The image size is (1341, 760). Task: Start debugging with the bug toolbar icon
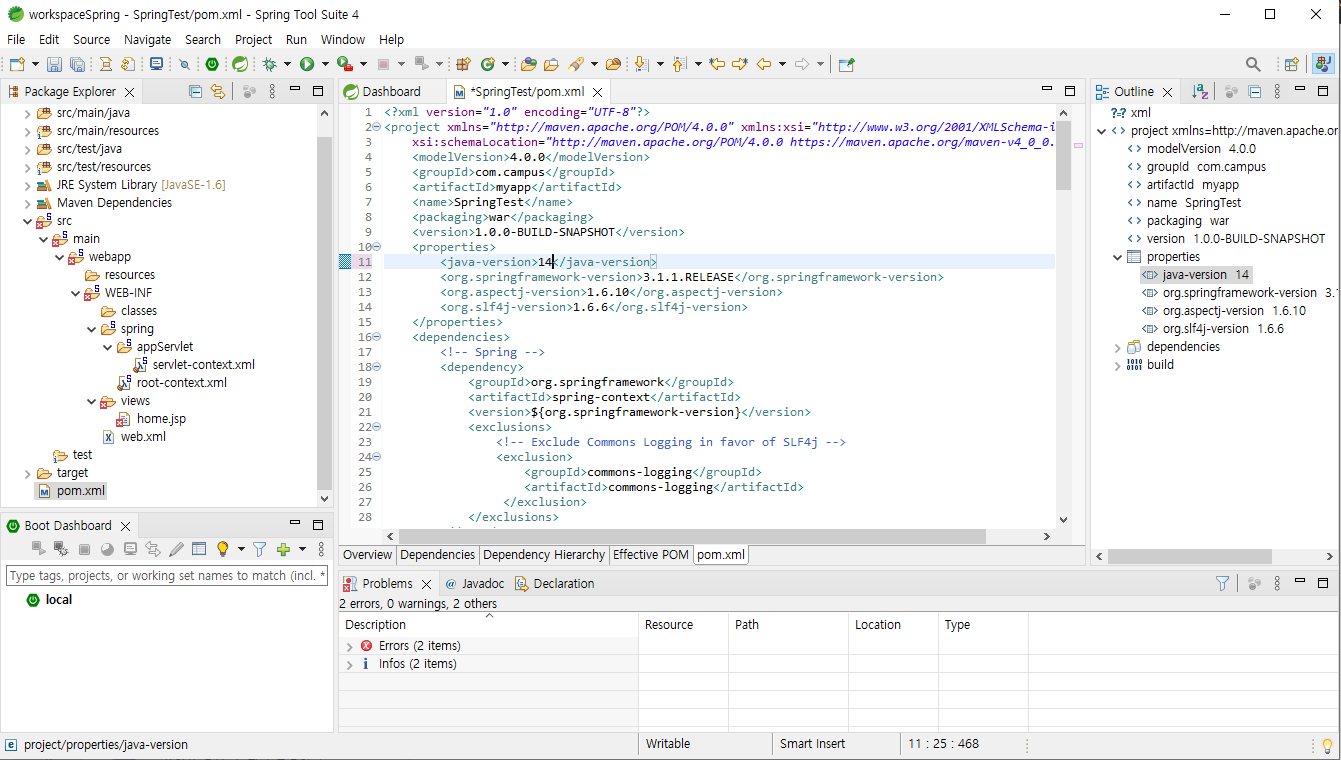tap(269, 64)
